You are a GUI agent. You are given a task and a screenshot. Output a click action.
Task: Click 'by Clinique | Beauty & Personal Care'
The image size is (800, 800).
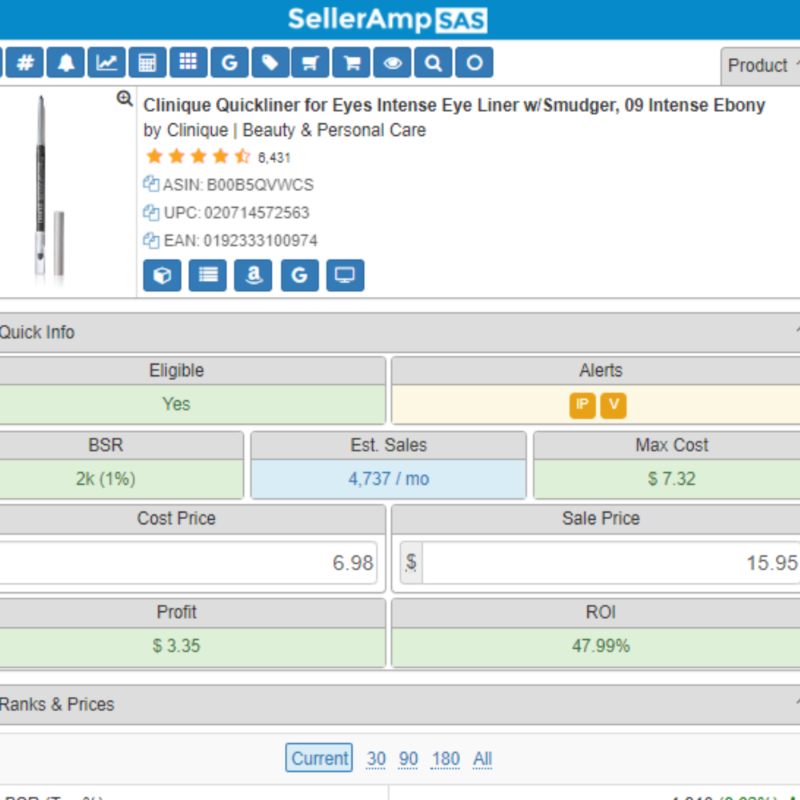tap(284, 130)
